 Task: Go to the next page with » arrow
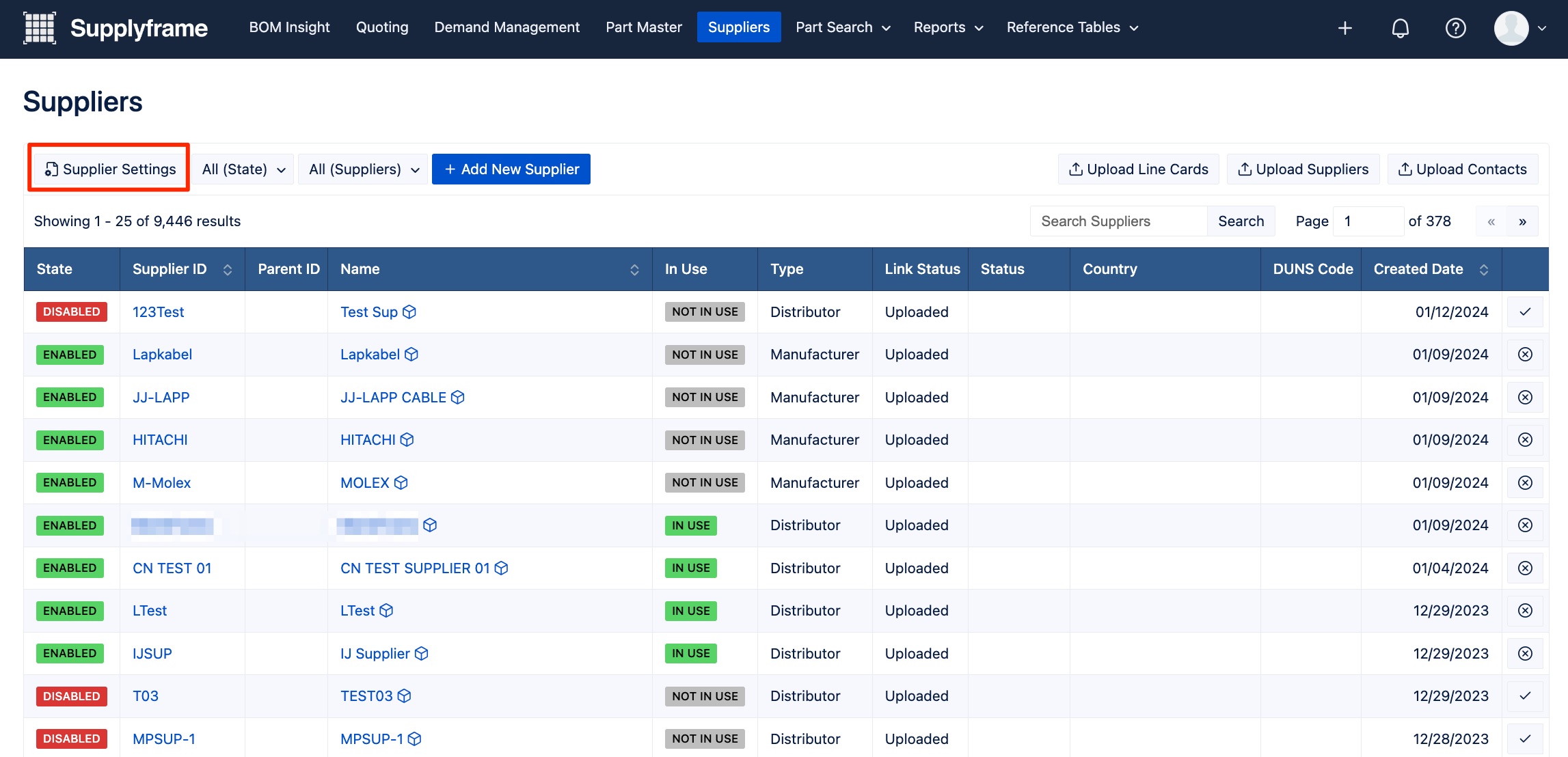pyautogui.click(x=1522, y=221)
